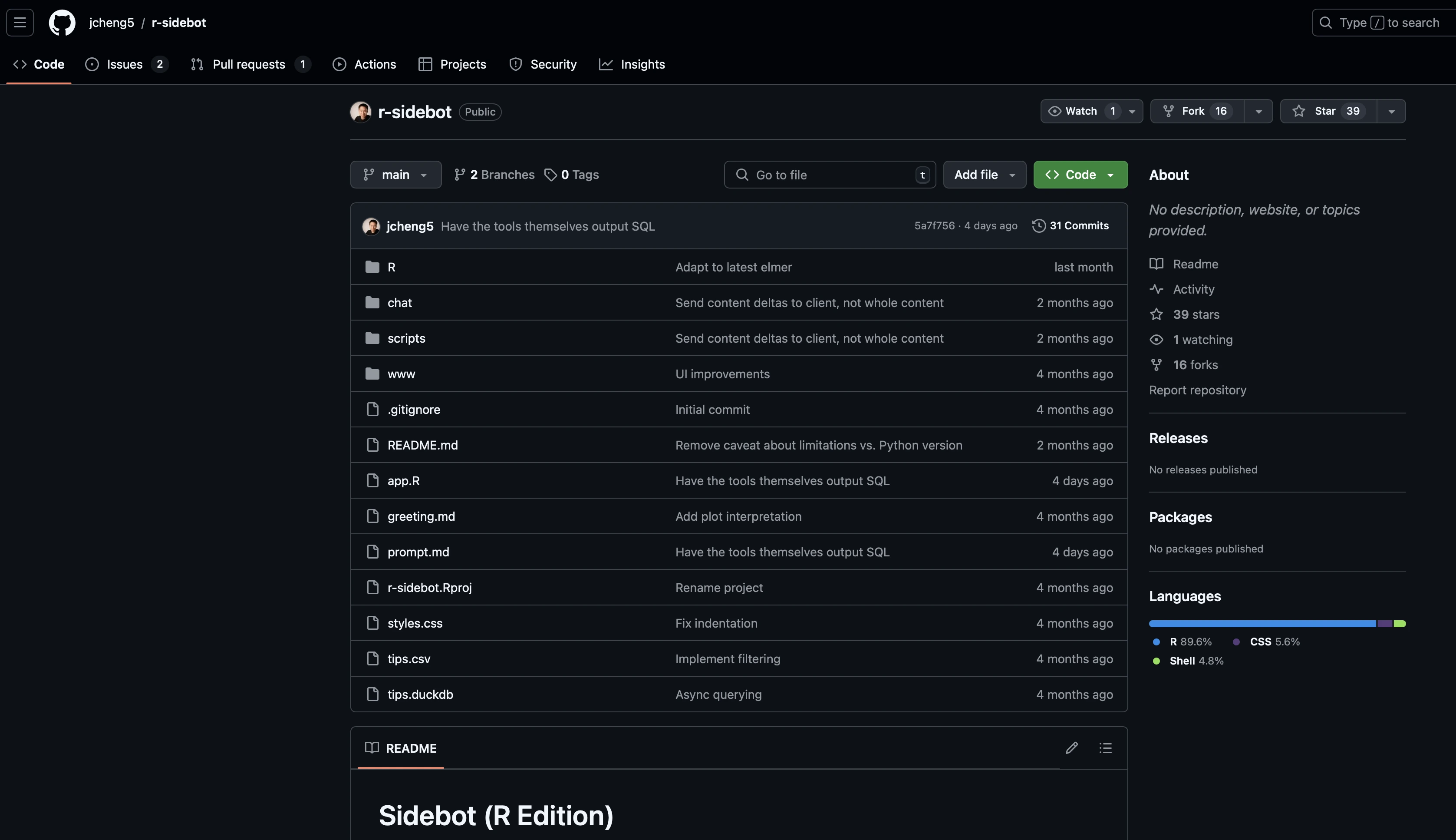The width and height of the screenshot is (1456, 840).
Task: Click the purple CSS language dot
Action: tap(1236, 642)
